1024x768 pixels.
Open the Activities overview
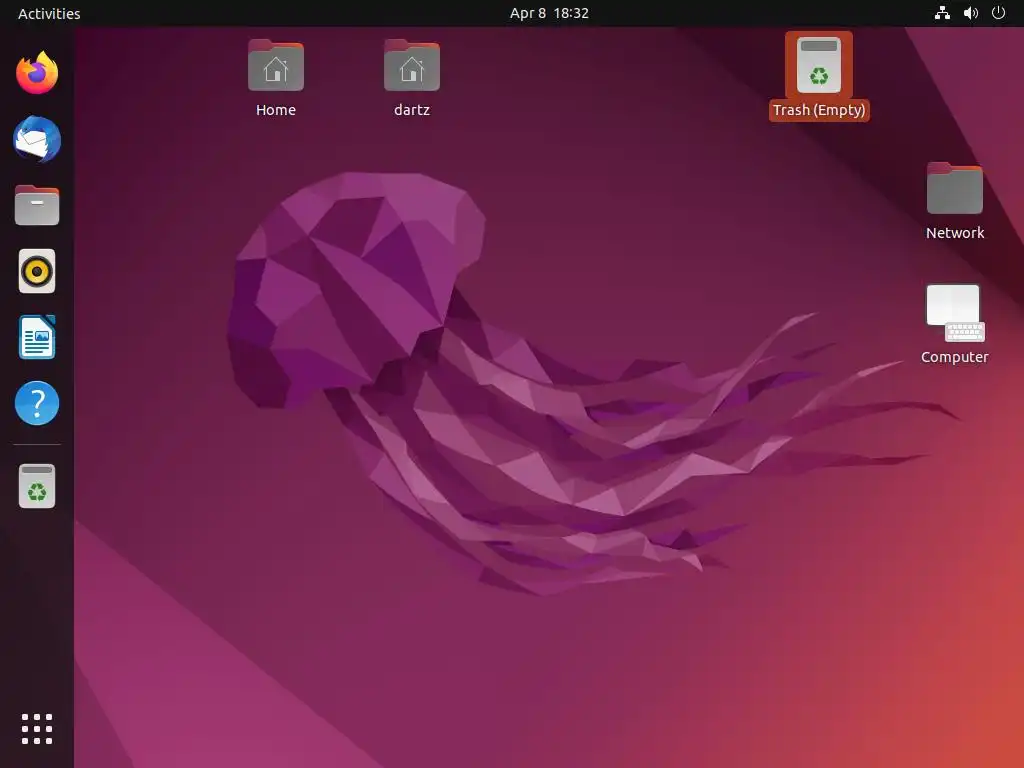tap(49, 13)
